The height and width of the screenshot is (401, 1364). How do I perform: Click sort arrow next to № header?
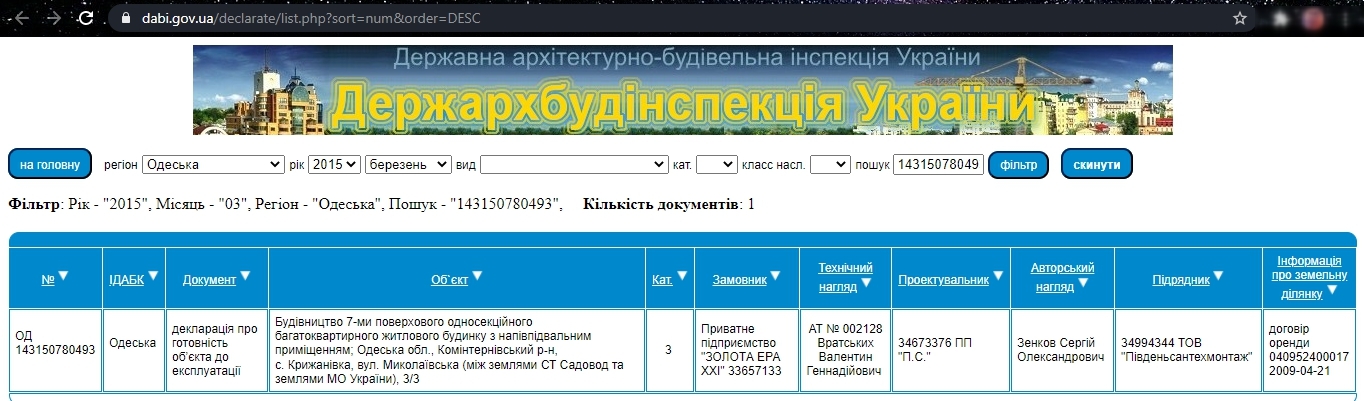[x=64, y=276]
